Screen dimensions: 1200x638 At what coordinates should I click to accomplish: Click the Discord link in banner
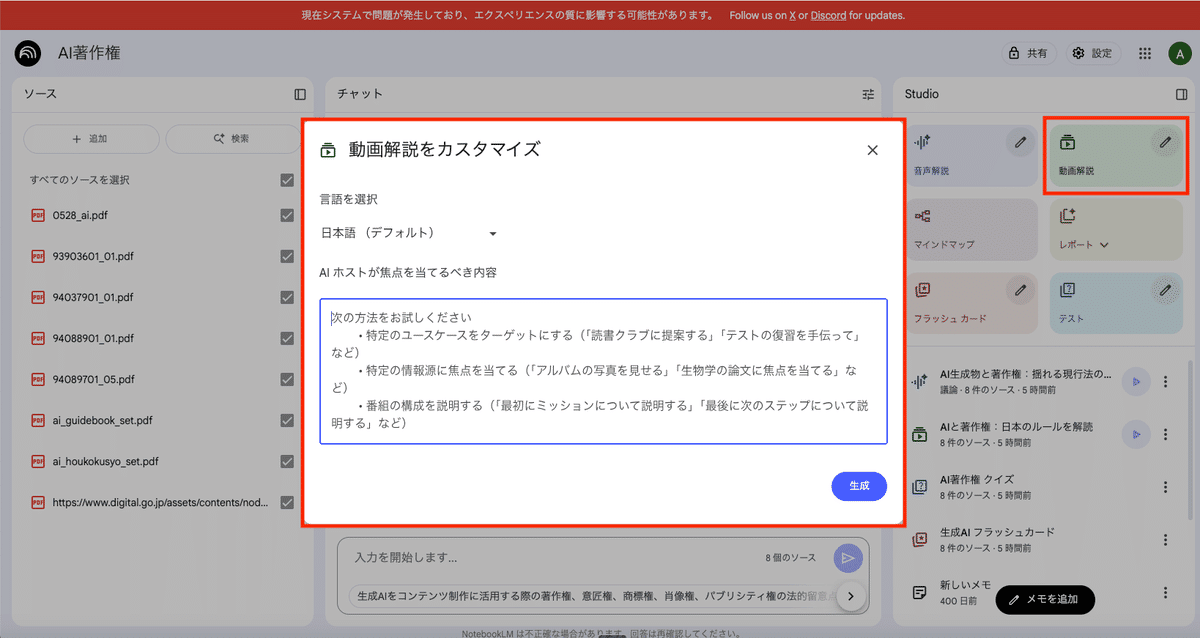(x=828, y=16)
